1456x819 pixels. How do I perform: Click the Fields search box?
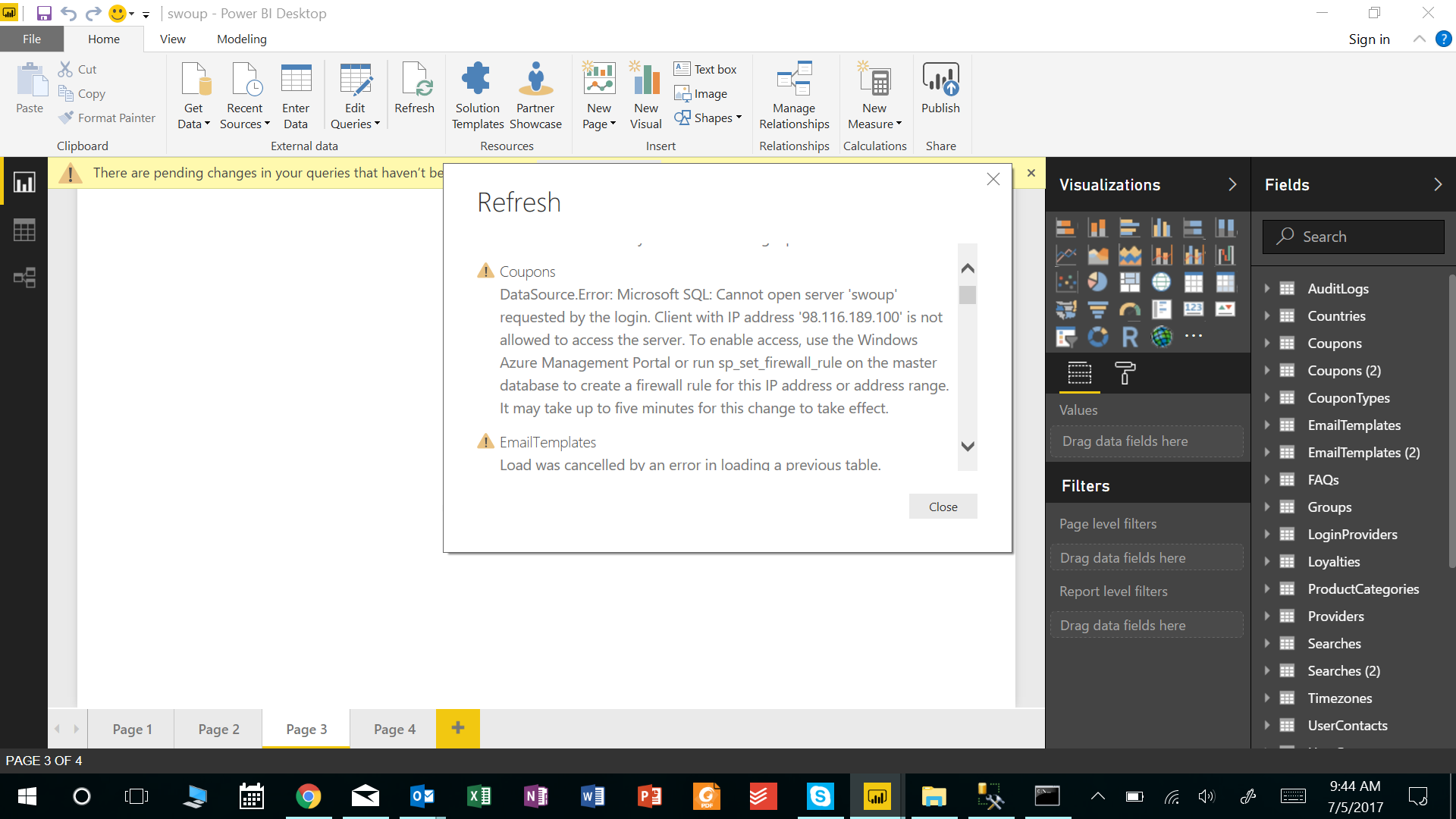pos(1353,237)
